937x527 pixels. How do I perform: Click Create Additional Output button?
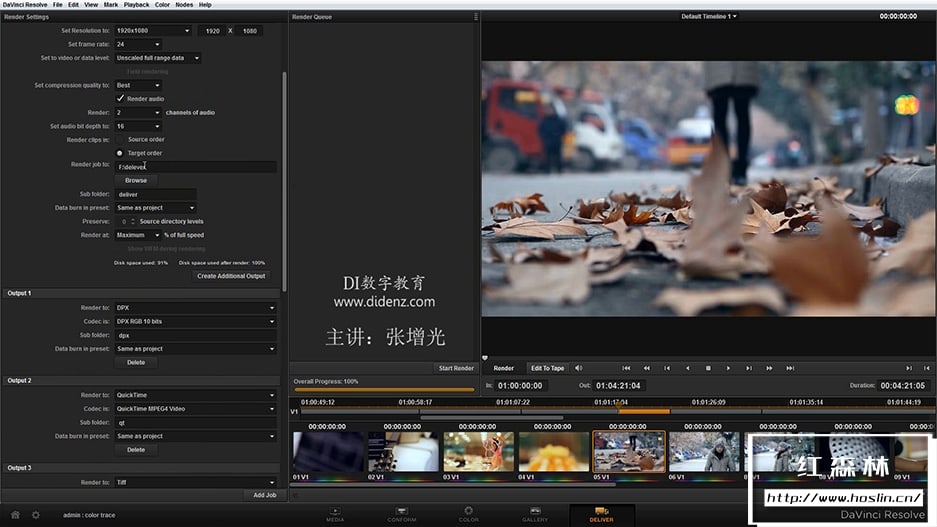pyautogui.click(x=231, y=276)
